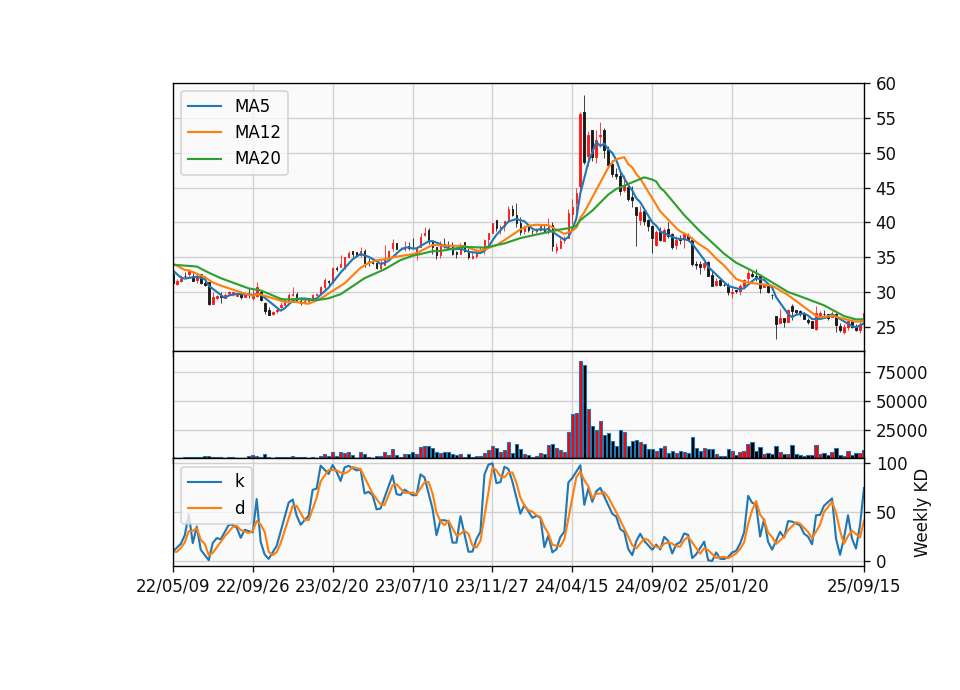Click the 23/07/10 date tick label
This screenshot has width=960, height=690.
tap(412, 587)
